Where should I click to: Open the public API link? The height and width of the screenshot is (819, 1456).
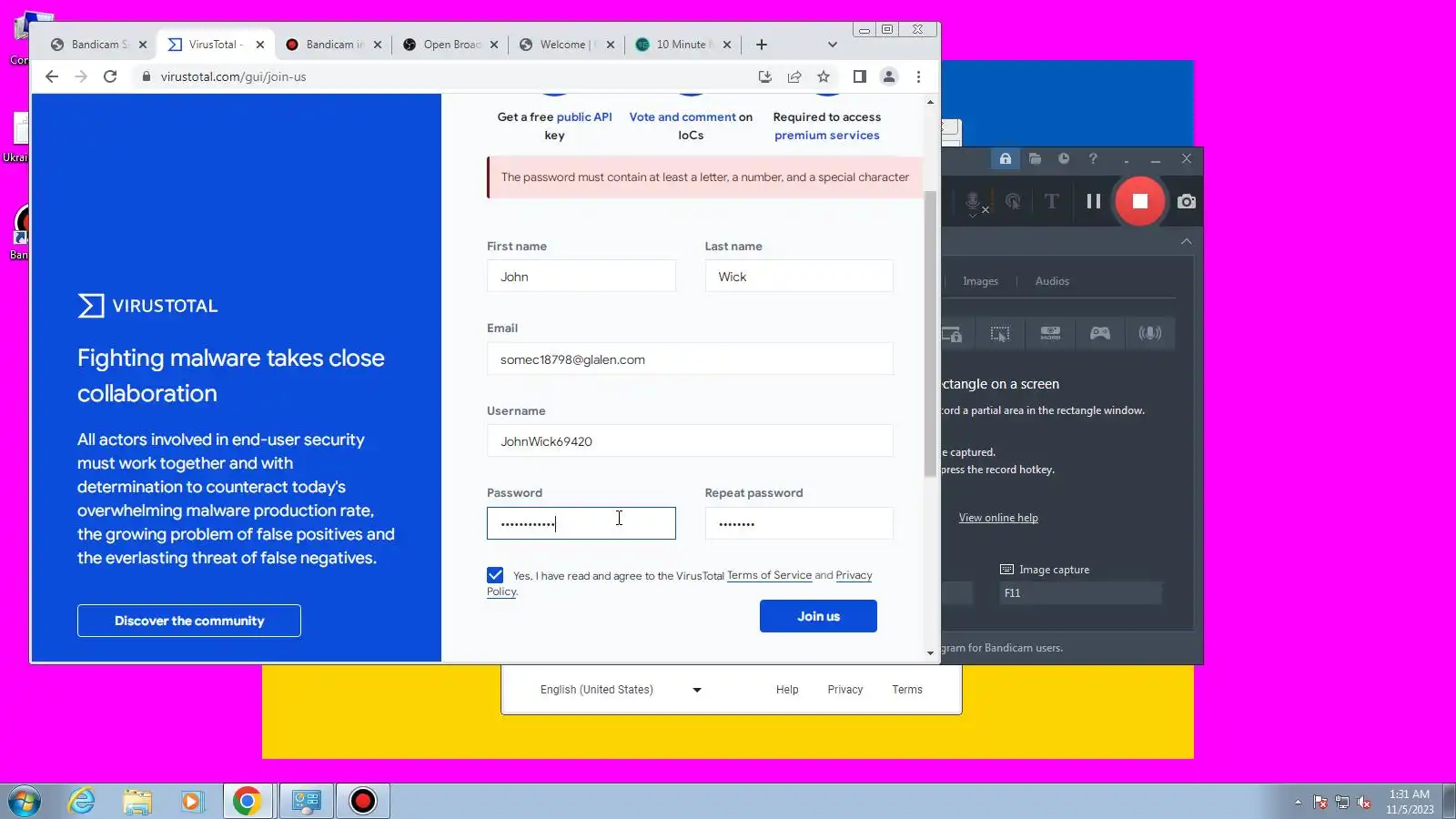tap(584, 117)
